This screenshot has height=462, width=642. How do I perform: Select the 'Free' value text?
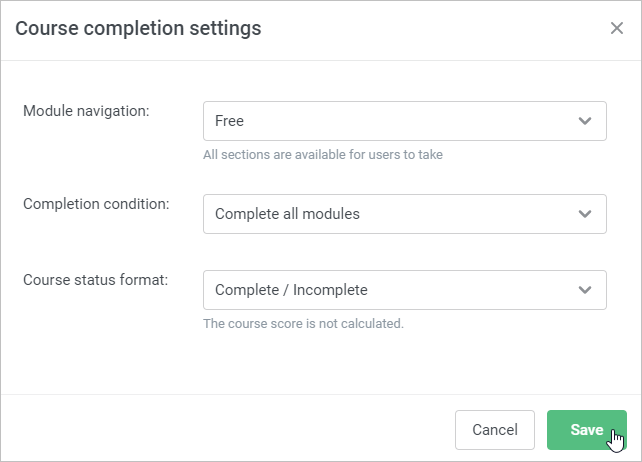click(229, 121)
